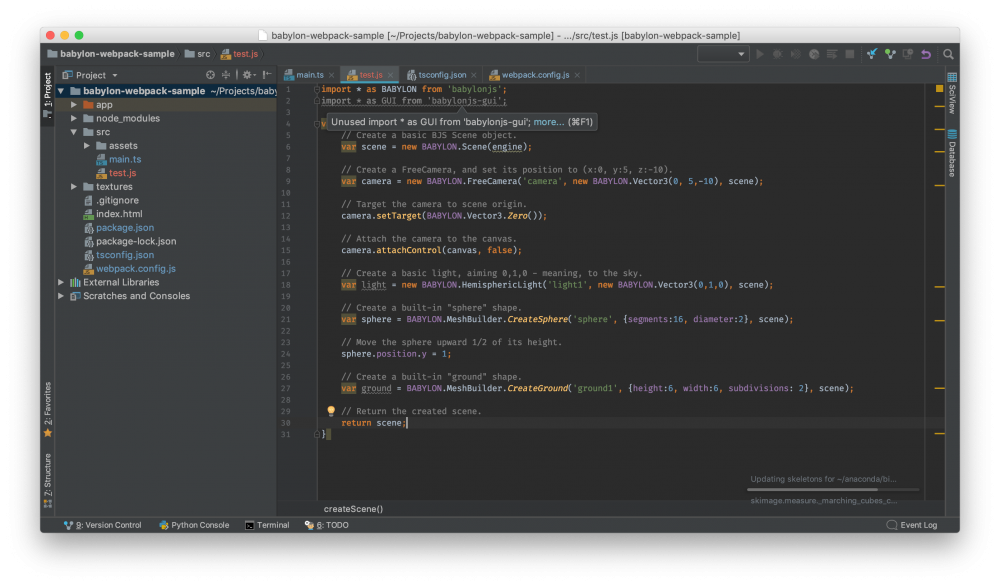The width and height of the screenshot is (1000, 586).
Task: Click the Stop square icon
Action: (x=849, y=54)
